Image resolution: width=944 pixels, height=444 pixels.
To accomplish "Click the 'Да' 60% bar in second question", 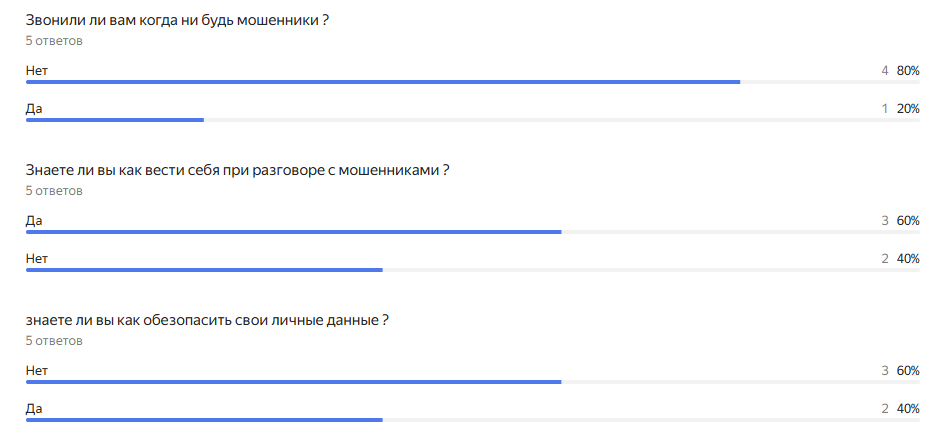I will coord(293,232).
